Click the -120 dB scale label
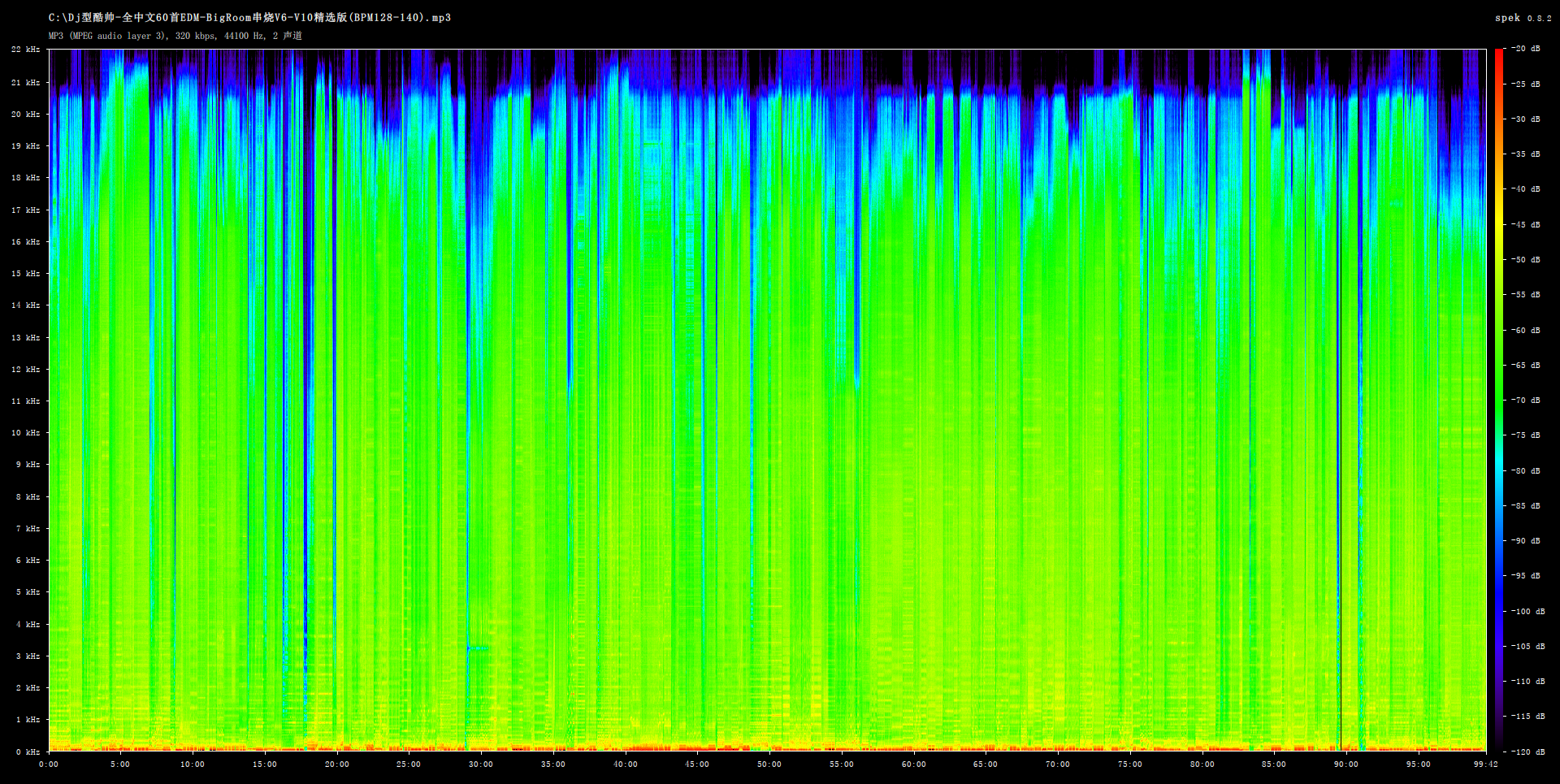Viewport: 1560px width, 784px height. pos(1527,752)
